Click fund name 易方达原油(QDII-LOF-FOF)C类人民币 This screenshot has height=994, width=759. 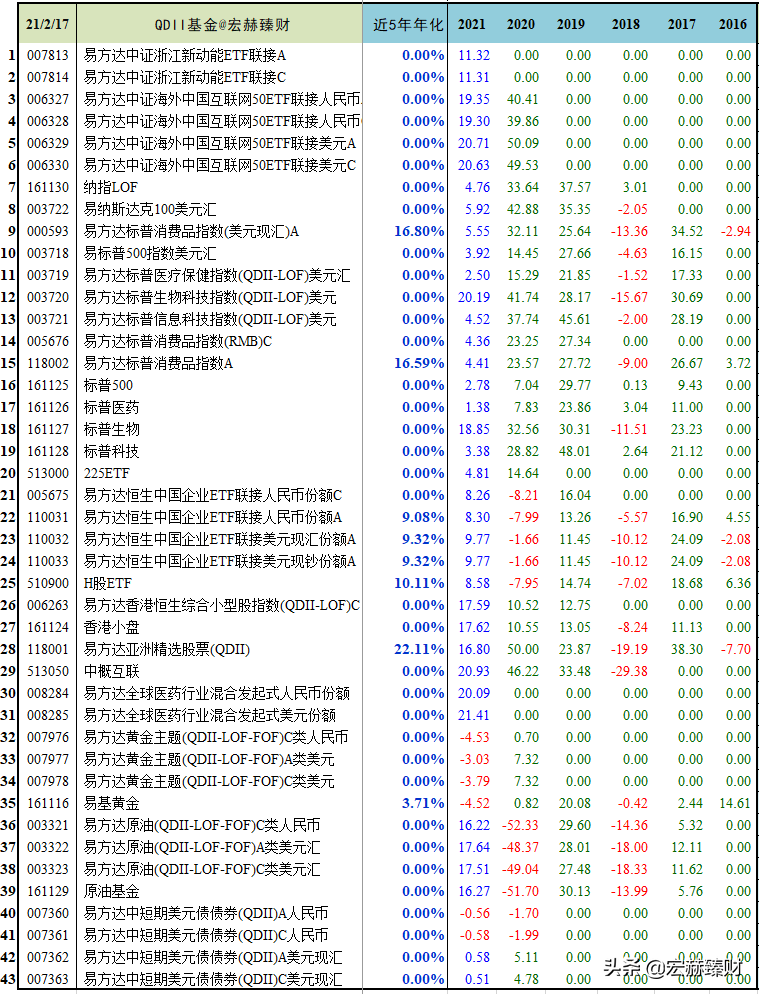coord(202,825)
